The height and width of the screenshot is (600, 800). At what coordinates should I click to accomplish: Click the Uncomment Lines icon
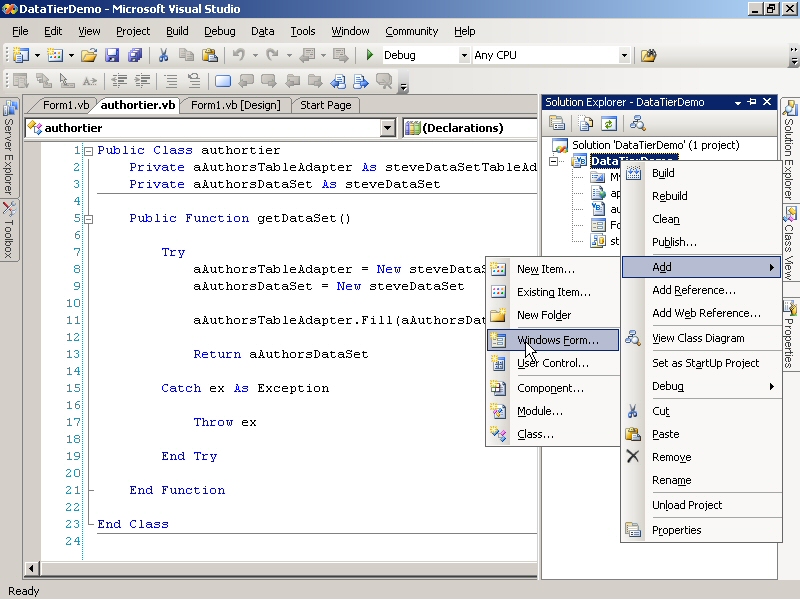[x=194, y=81]
